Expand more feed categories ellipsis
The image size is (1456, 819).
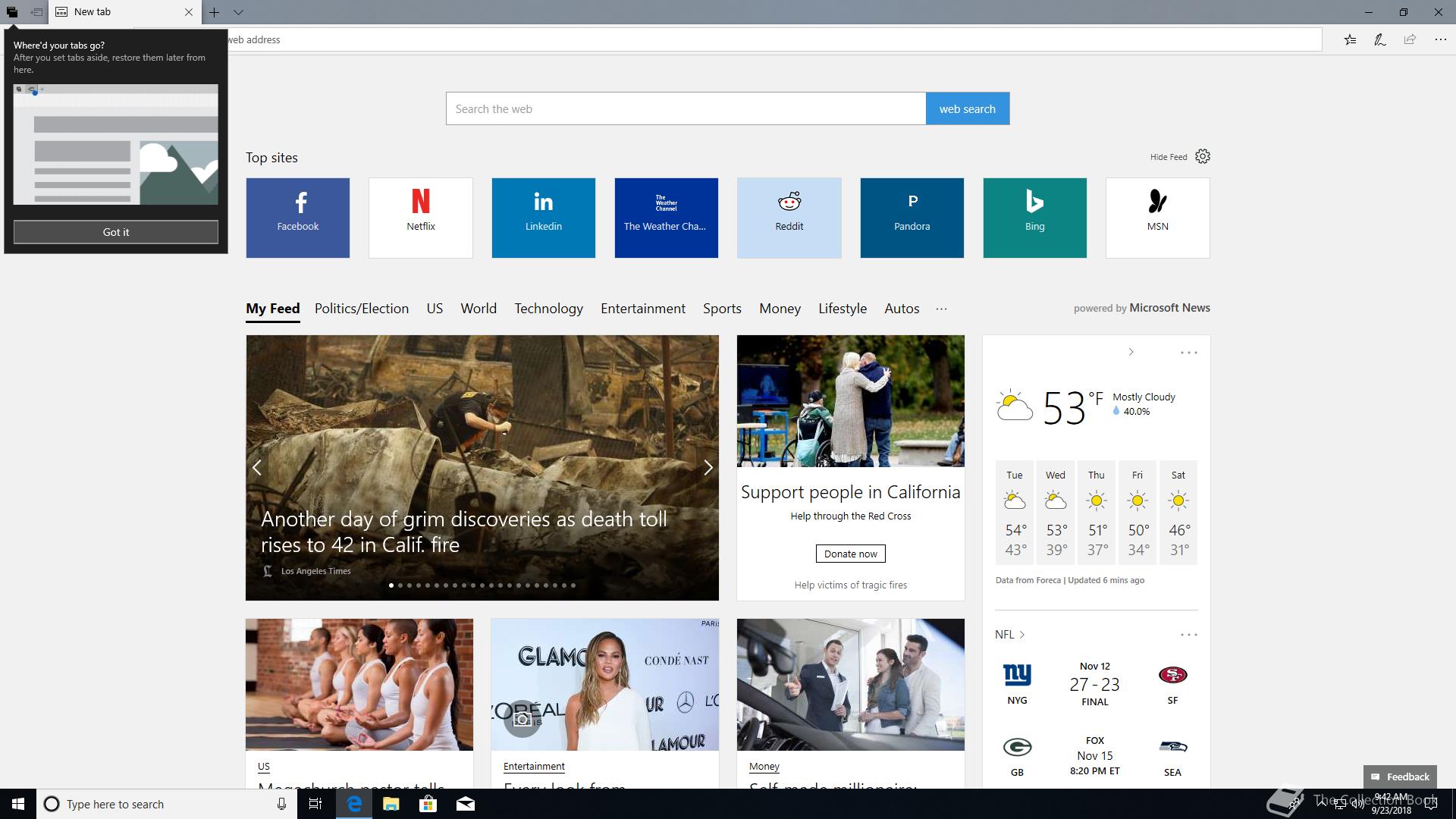click(941, 309)
